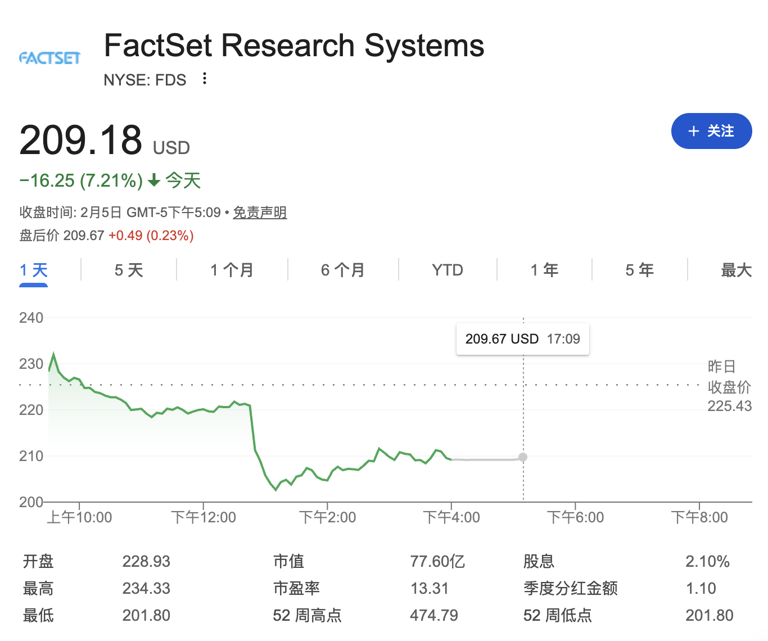Click the 209.67 USD 17:09 tooltip
The width and height of the screenshot is (768, 641).
tap(523, 339)
